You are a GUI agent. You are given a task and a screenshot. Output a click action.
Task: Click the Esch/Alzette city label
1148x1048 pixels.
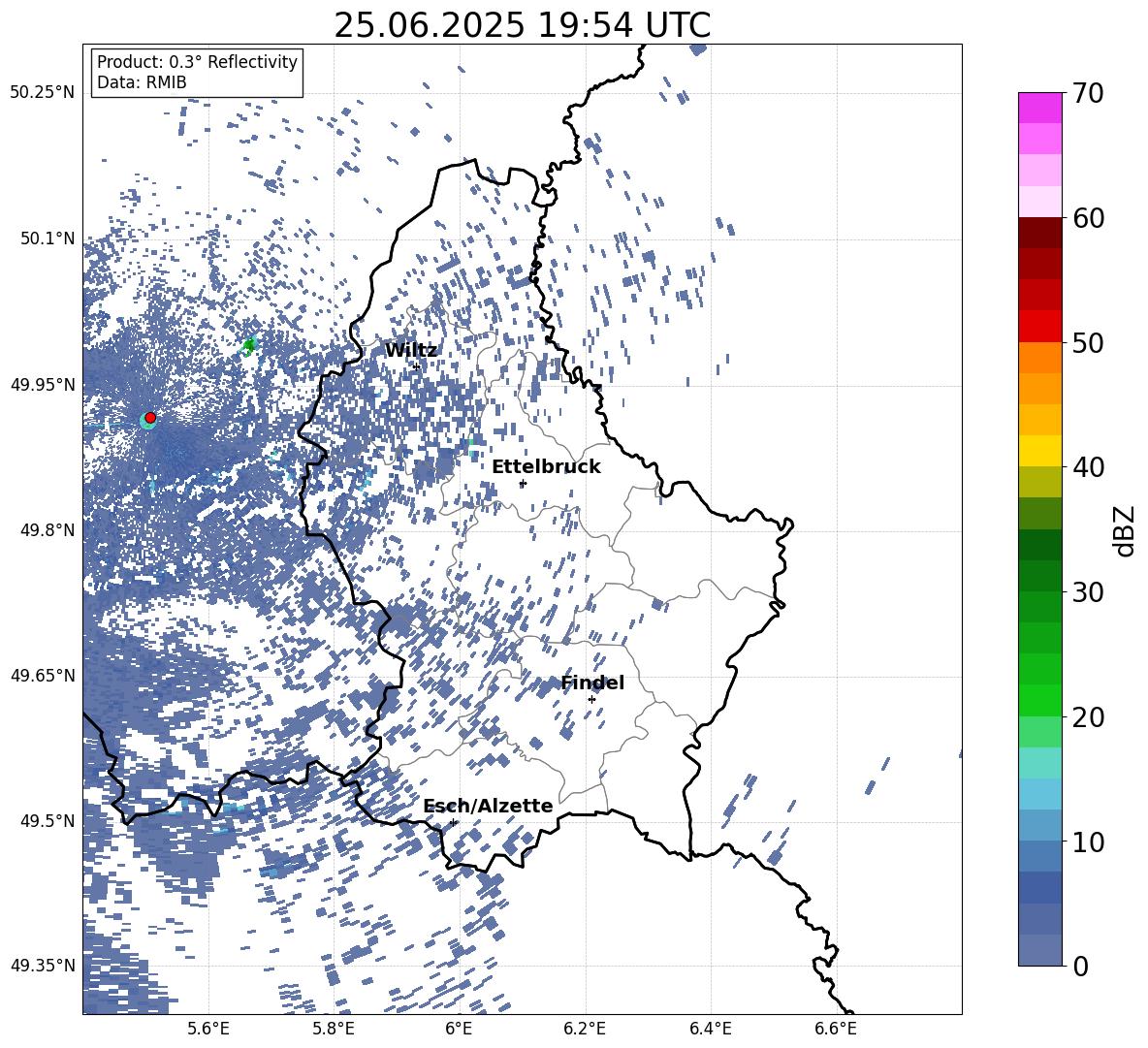[489, 806]
